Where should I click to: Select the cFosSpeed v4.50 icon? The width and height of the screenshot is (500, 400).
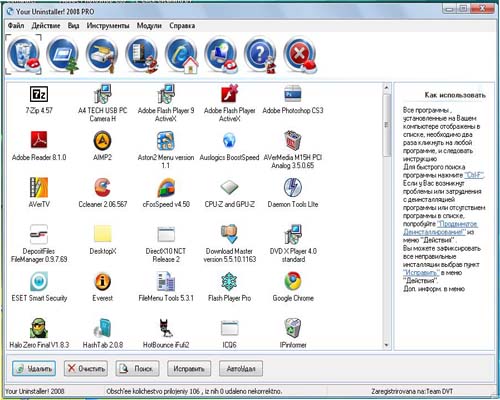[x=166, y=187]
